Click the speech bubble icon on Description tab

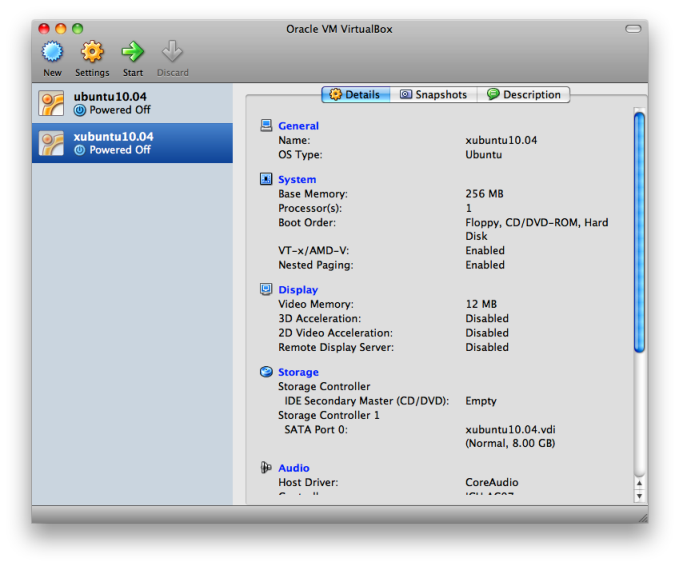click(x=493, y=94)
